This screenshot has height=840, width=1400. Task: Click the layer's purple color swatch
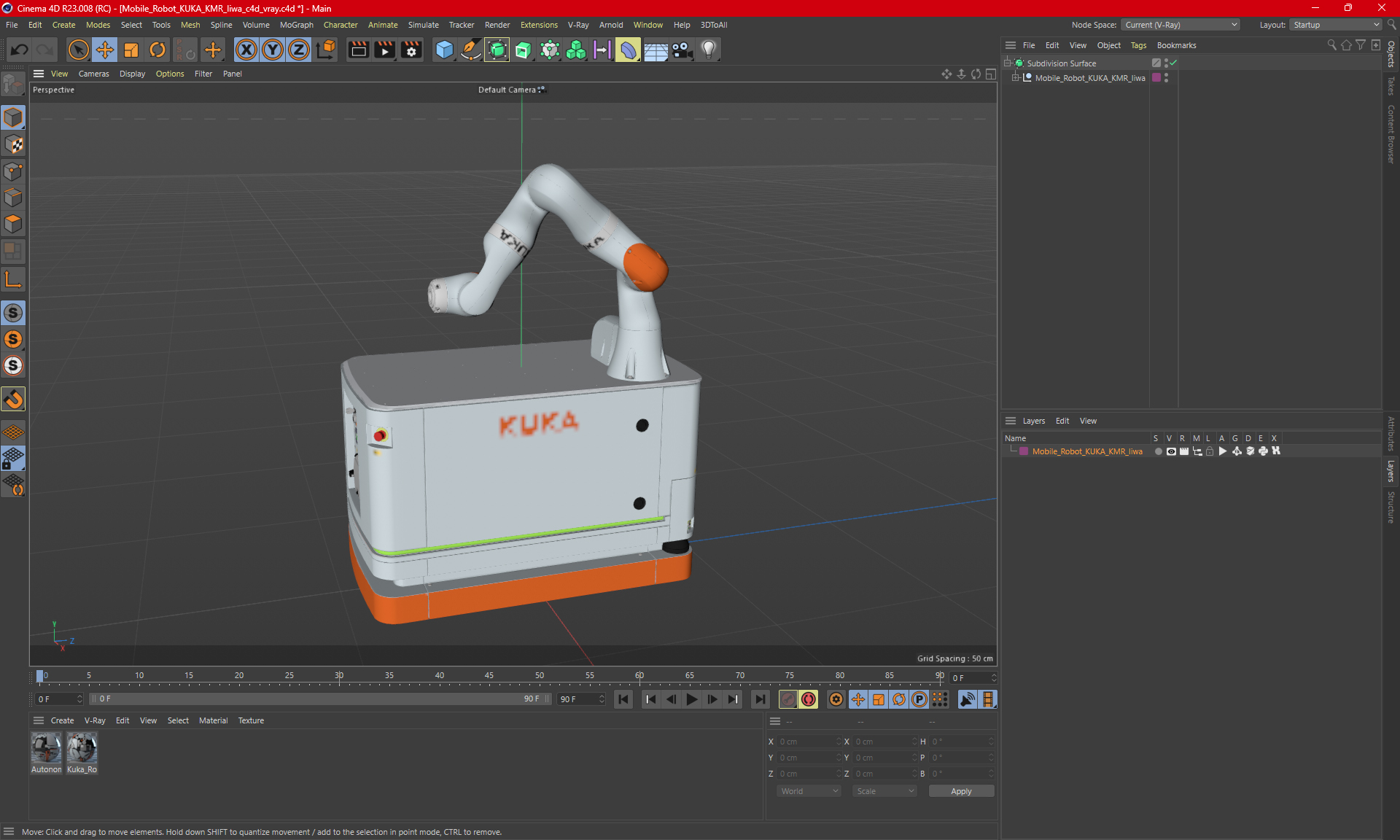point(1024,451)
